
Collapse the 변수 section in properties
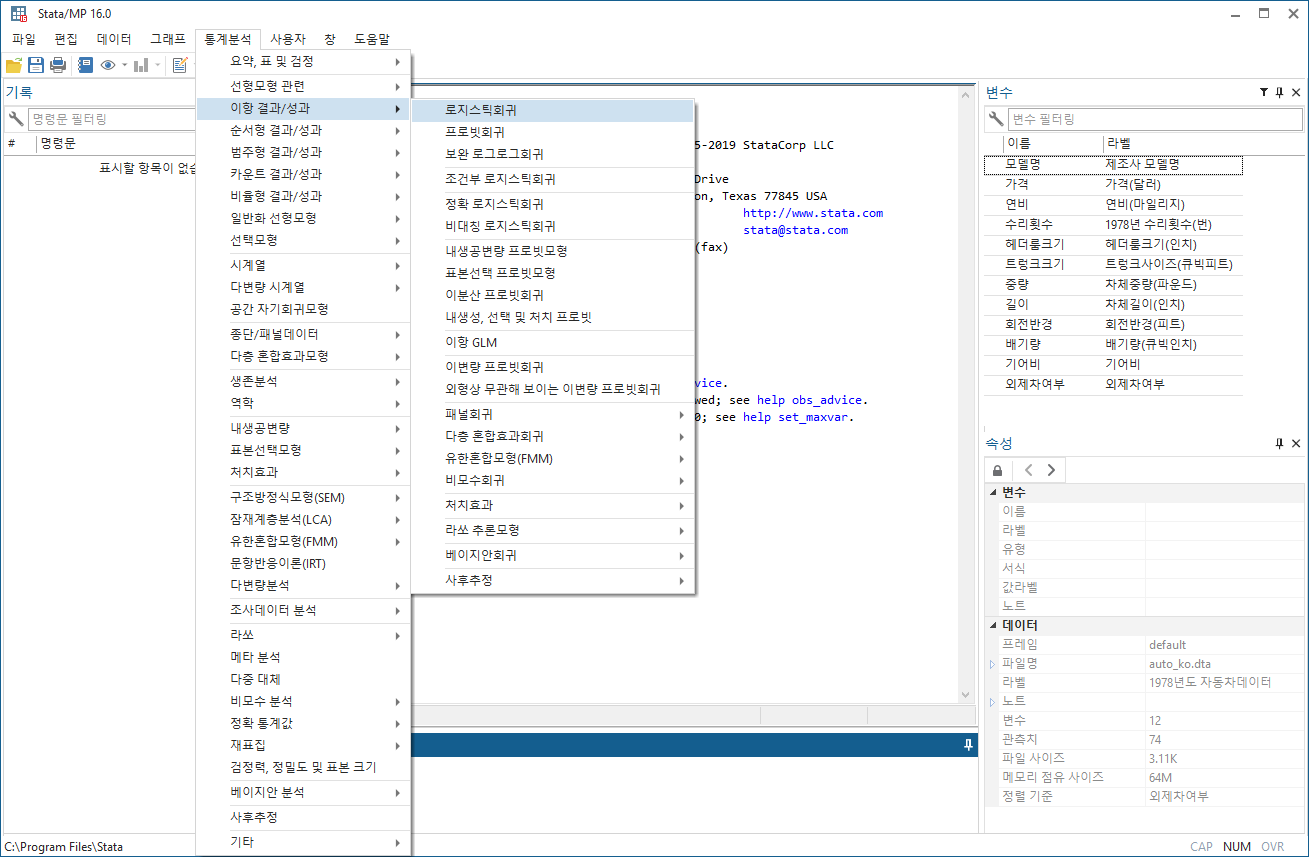tap(993, 492)
